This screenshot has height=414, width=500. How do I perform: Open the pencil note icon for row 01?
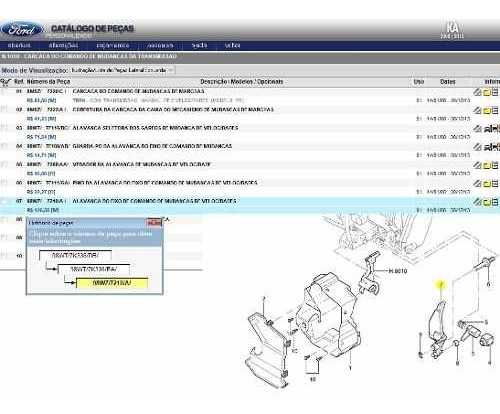(x=477, y=92)
